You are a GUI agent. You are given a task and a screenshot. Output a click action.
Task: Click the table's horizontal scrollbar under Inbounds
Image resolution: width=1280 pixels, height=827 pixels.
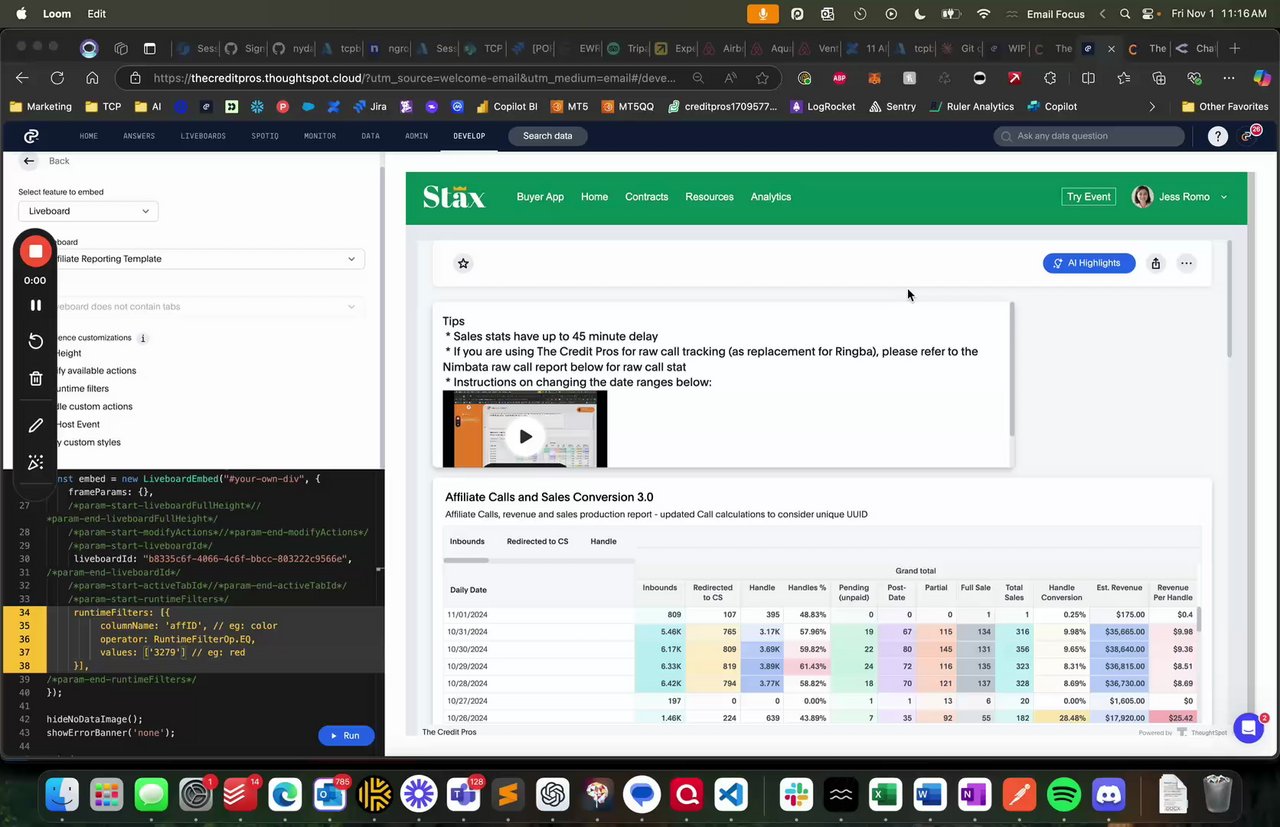(466, 560)
